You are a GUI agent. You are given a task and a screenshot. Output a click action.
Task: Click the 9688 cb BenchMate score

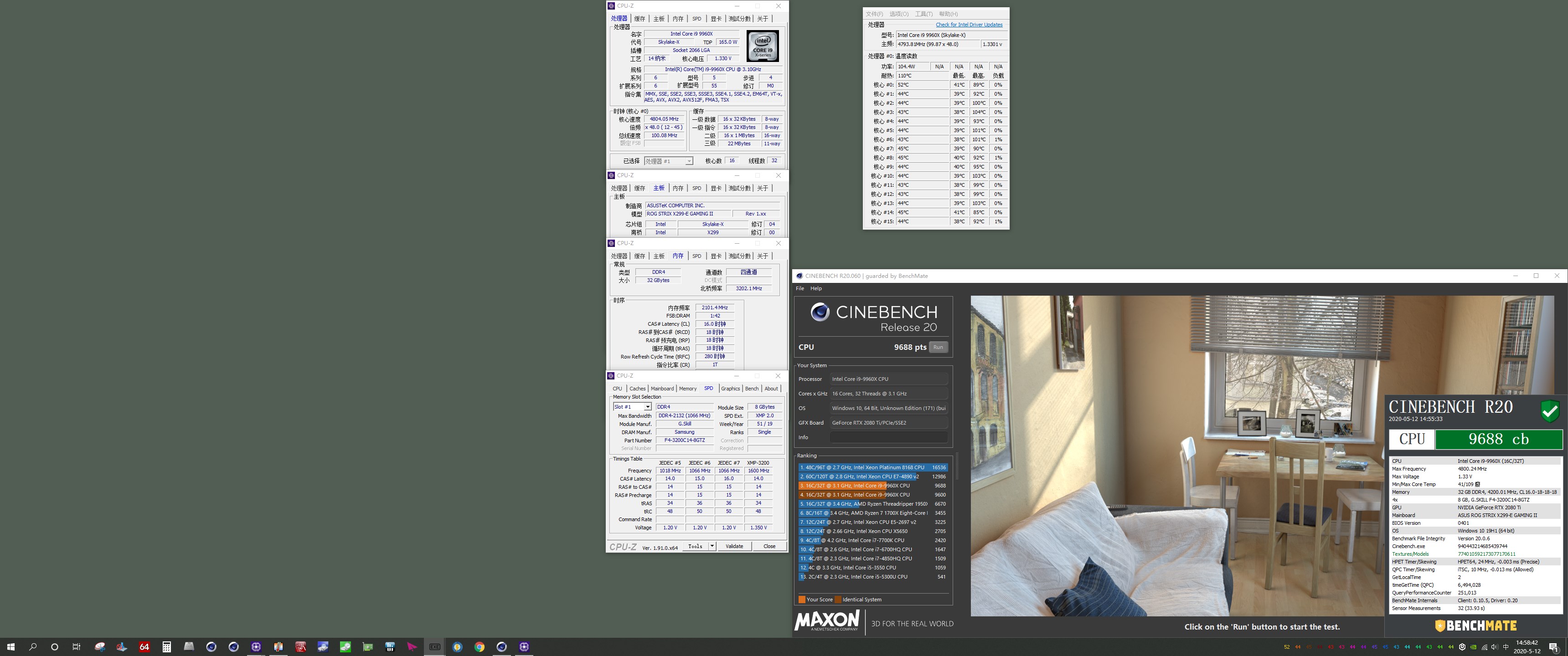[1499, 439]
